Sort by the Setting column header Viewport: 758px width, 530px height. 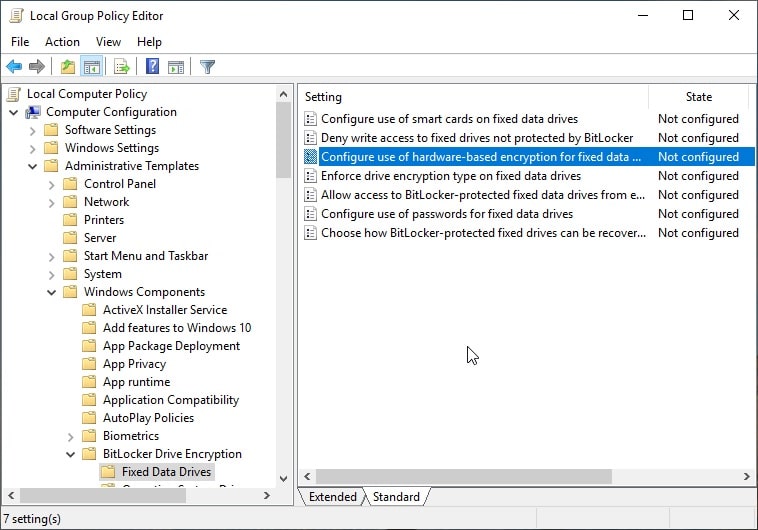coord(474,97)
